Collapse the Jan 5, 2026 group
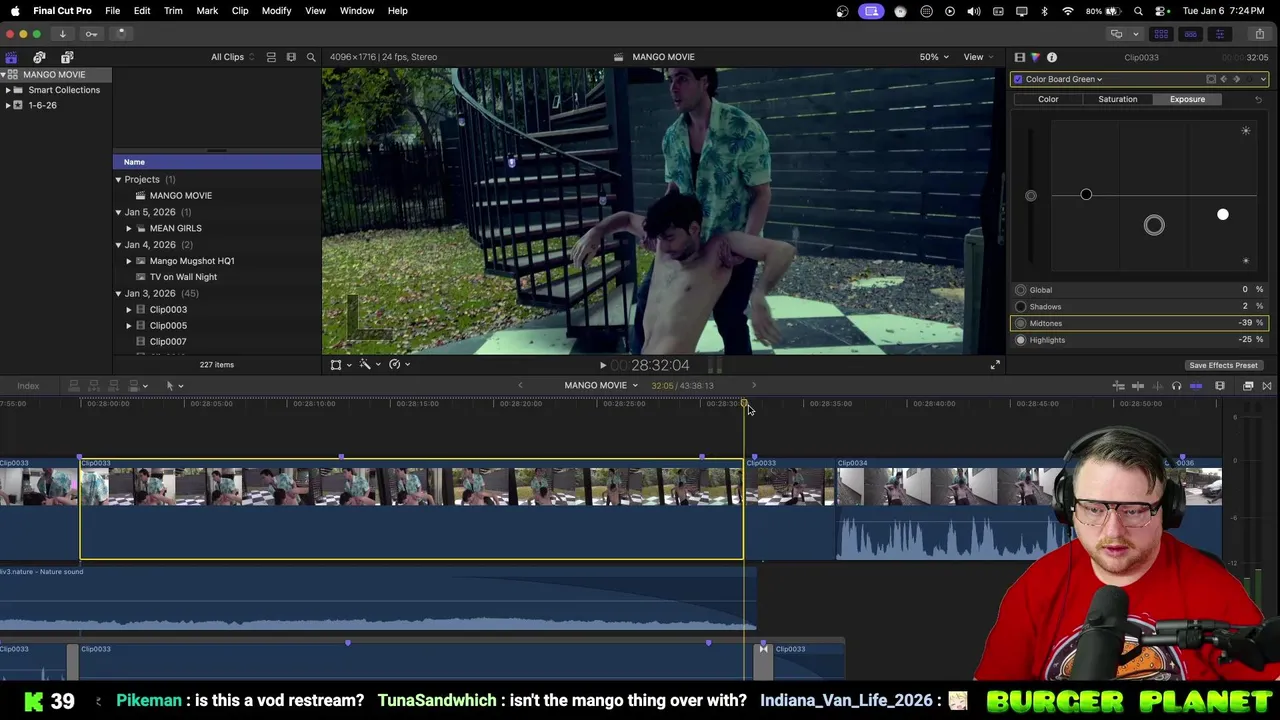1280x720 pixels. pos(118,212)
